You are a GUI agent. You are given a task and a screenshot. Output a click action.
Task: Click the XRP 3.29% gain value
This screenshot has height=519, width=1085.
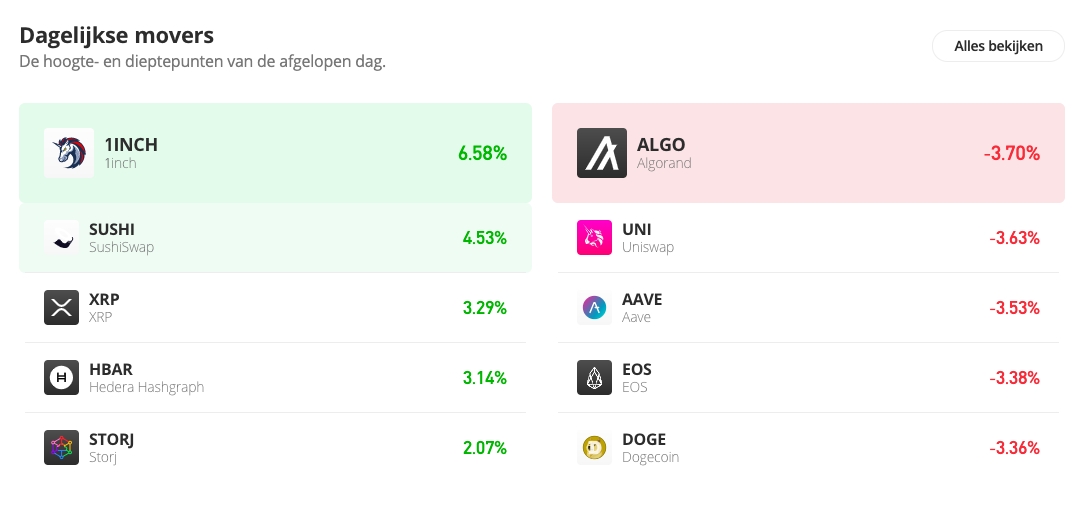tap(484, 308)
